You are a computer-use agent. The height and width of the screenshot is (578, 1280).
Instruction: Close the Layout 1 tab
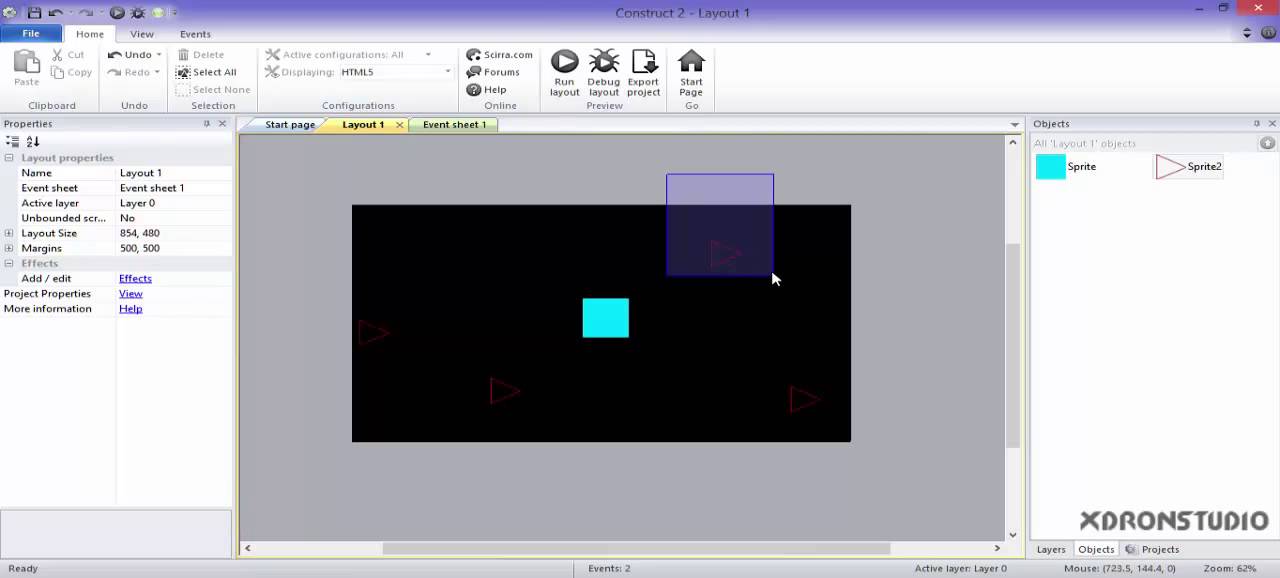[x=400, y=125]
